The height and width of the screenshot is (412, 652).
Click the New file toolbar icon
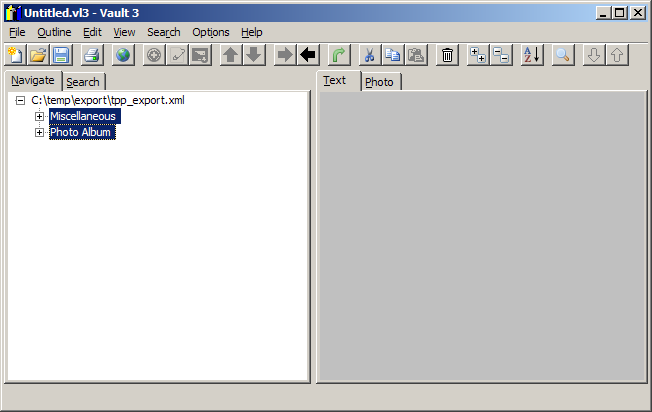(x=15, y=55)
